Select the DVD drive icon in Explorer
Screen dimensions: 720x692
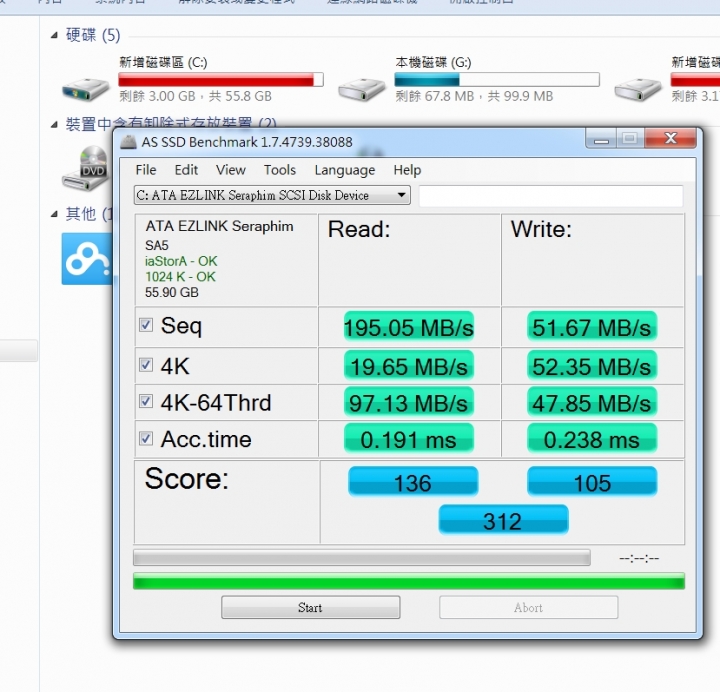coord(85,168)
